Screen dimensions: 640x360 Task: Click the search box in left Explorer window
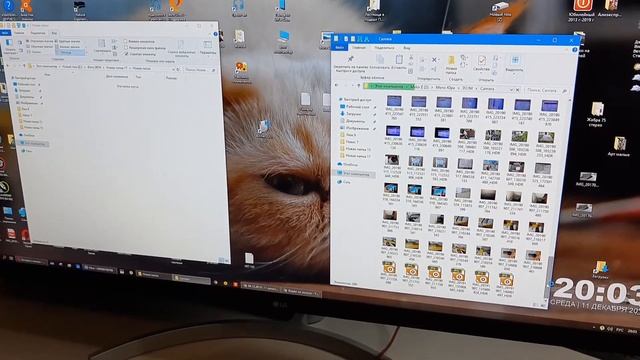[200, 70]
